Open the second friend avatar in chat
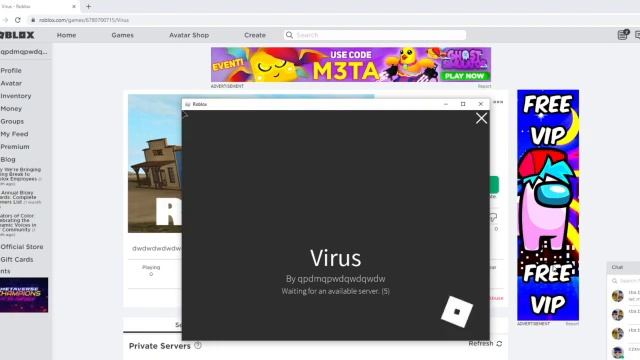 click(x=618, y=315)
